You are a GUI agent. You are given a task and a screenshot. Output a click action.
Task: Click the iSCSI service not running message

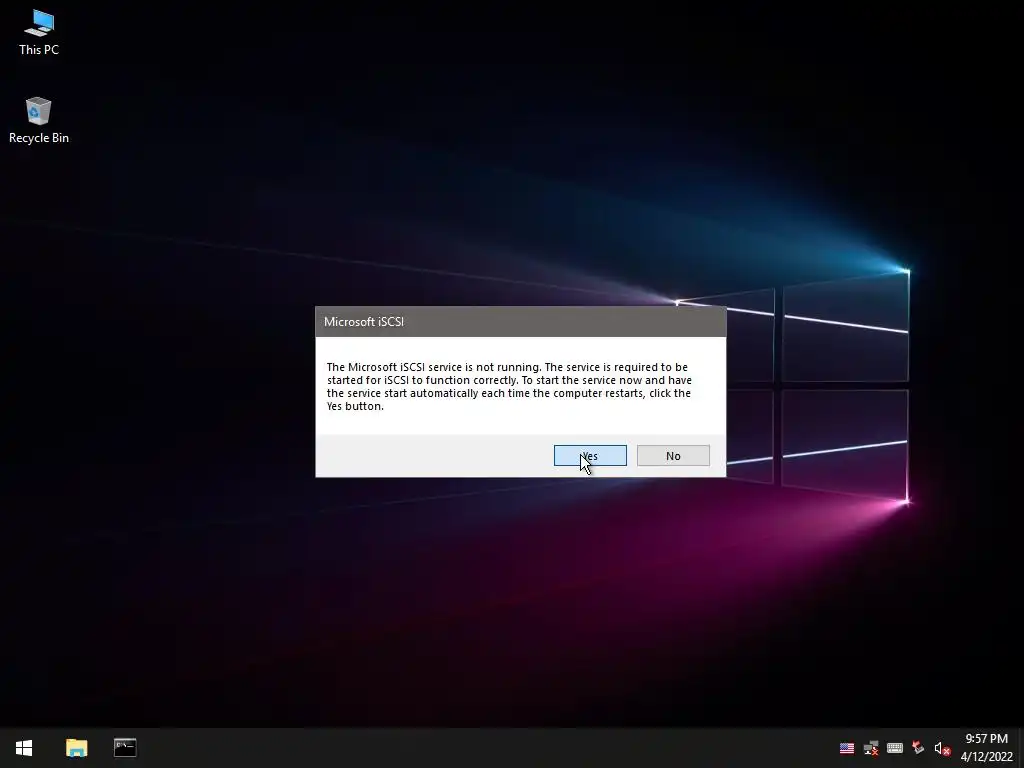[x=509, y=387]
